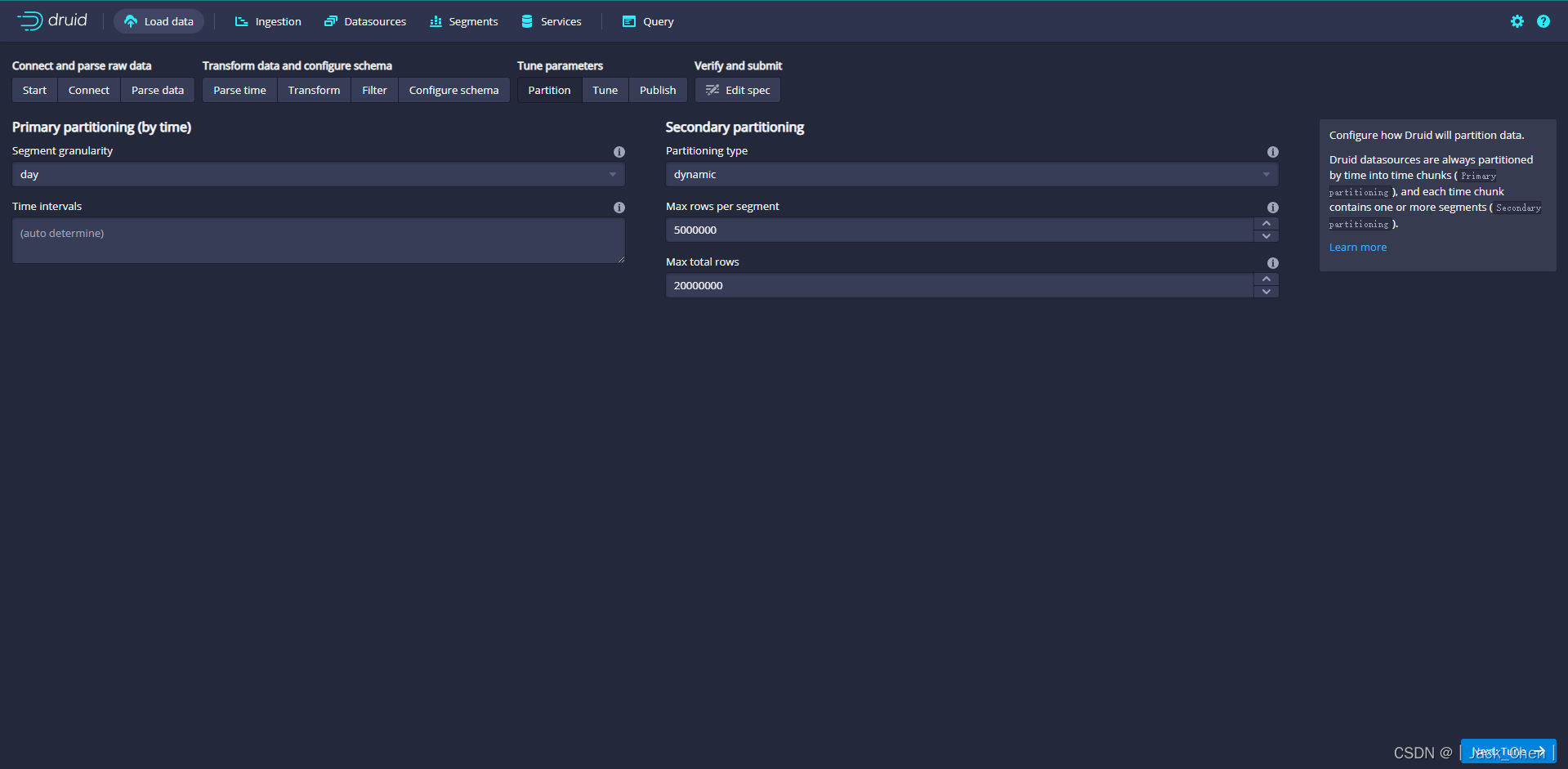This screenshot has height=769, width=1568.
Task: Select the Filter step
Action: 374,90
